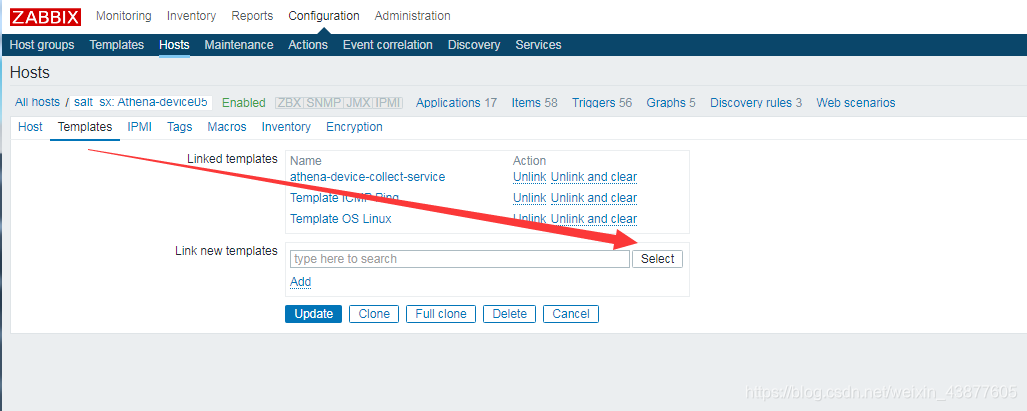The image size is (1027, 411).
Task: Switch to the Templates tab
Action: (85, 127)
